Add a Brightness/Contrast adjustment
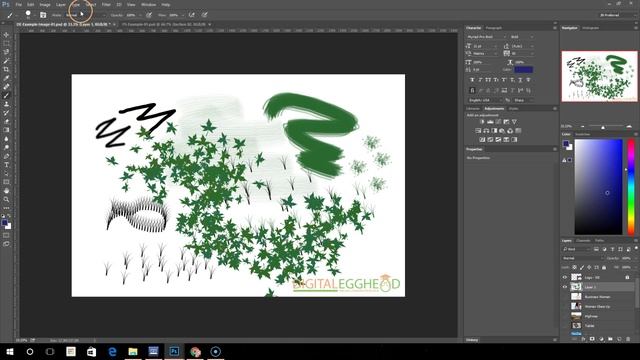Screen dimensions: 640x360 482,122
